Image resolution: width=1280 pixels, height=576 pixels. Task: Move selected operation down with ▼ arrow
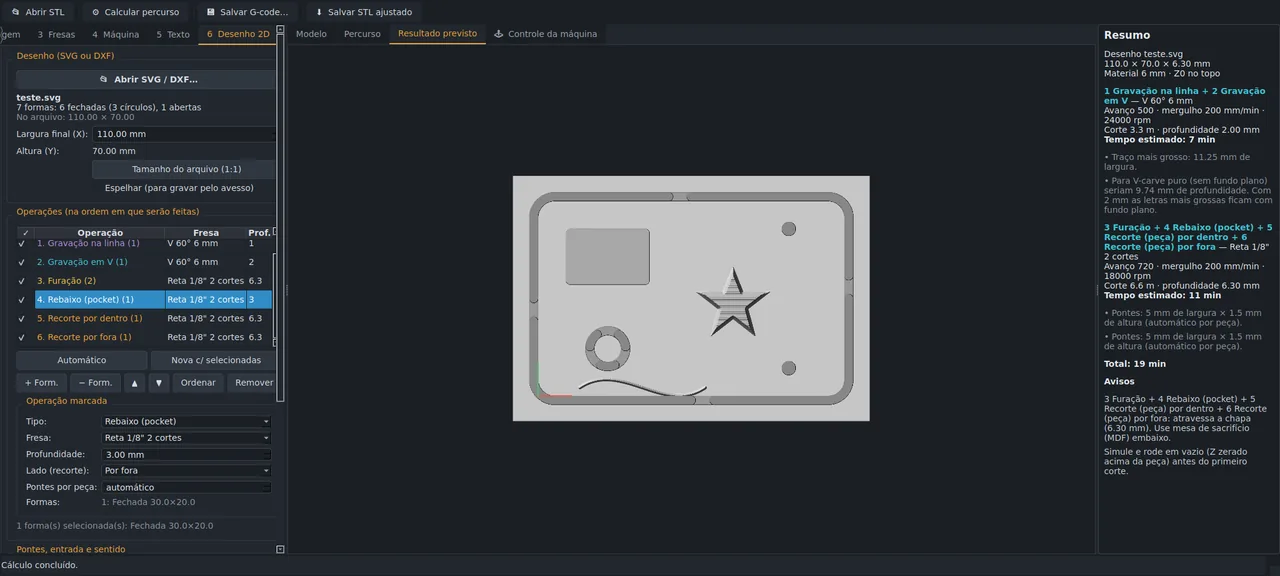159,383
